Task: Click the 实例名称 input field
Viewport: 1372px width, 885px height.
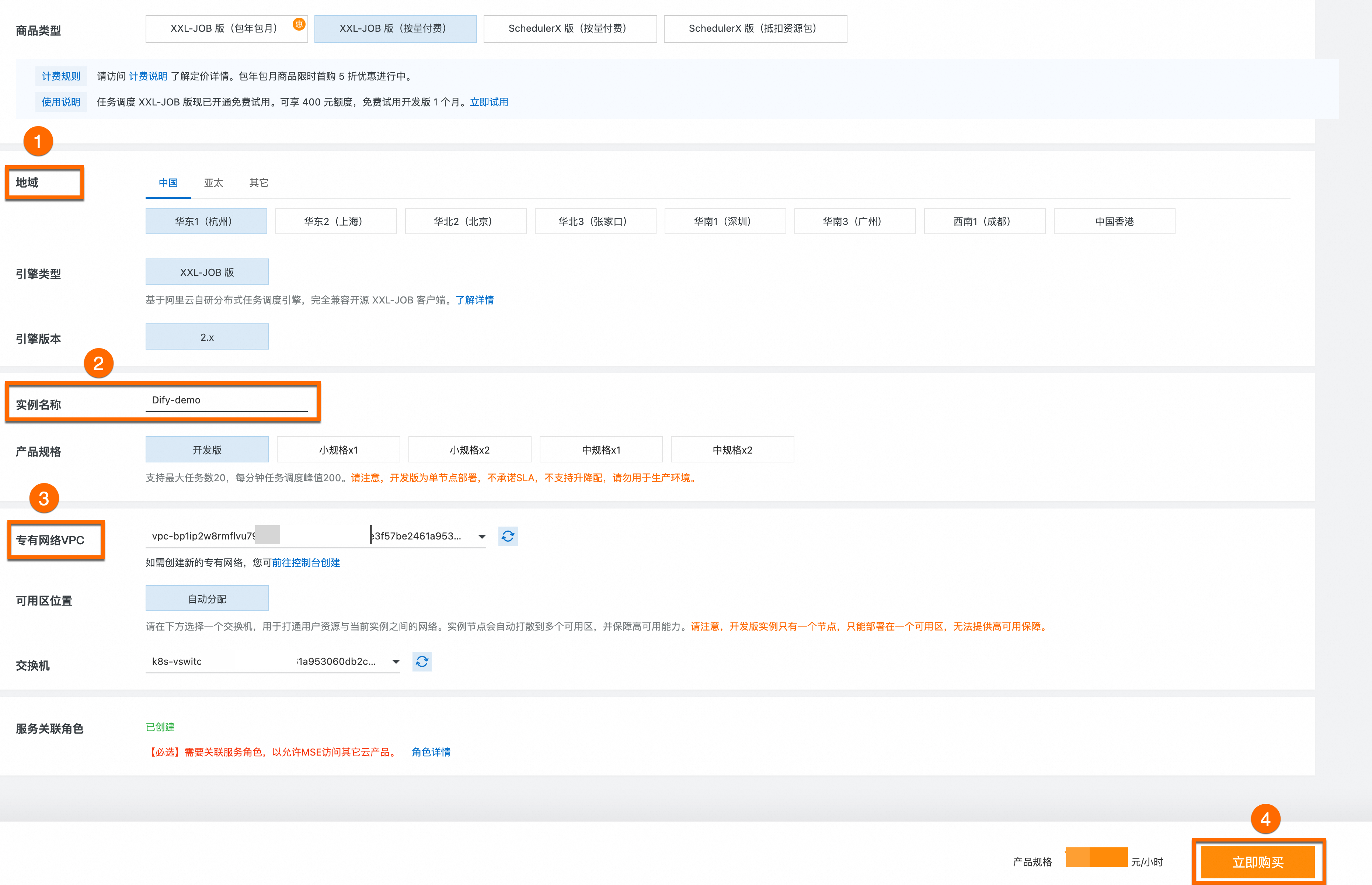Action: 226,400
